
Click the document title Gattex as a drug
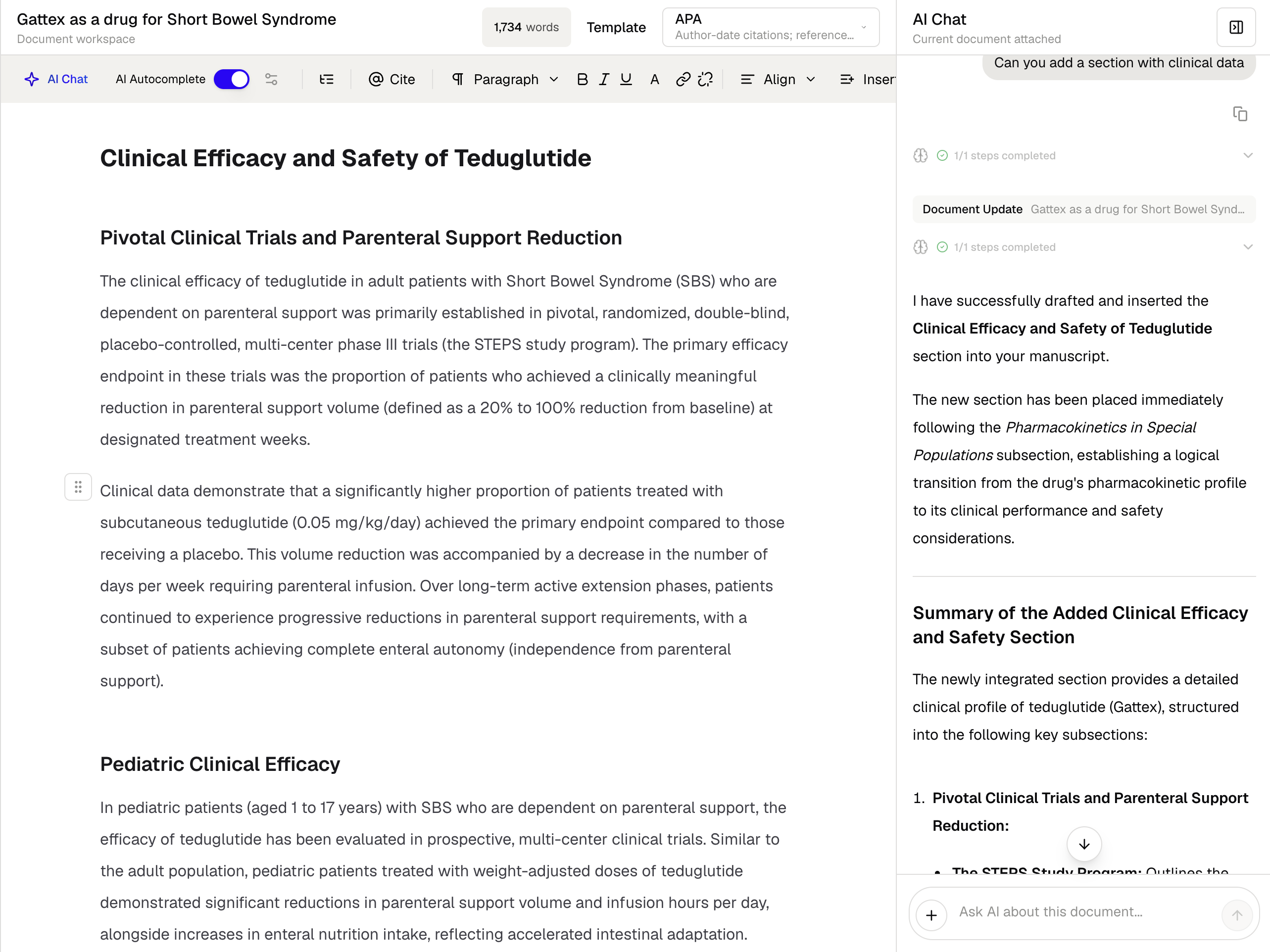tap(176, 19)
